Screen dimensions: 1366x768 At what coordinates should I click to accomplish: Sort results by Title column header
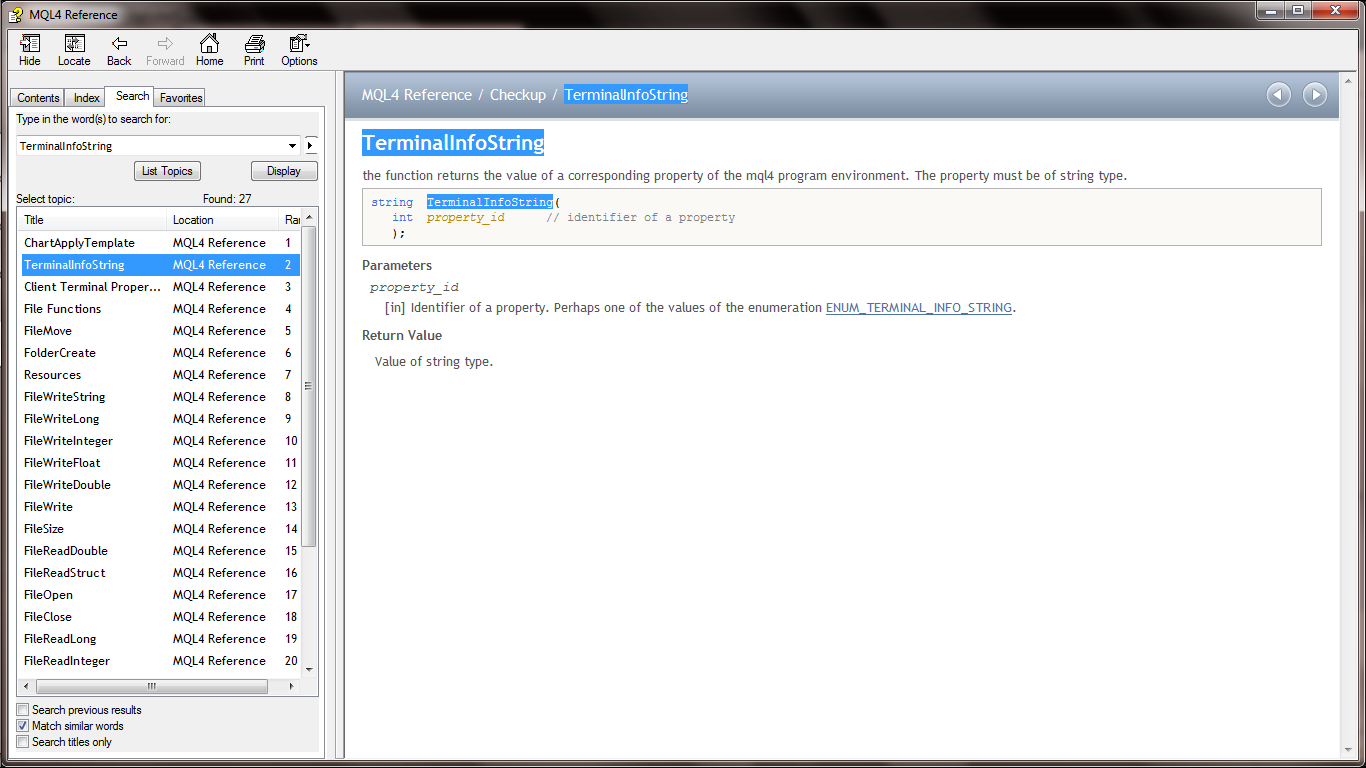(93, 220)
